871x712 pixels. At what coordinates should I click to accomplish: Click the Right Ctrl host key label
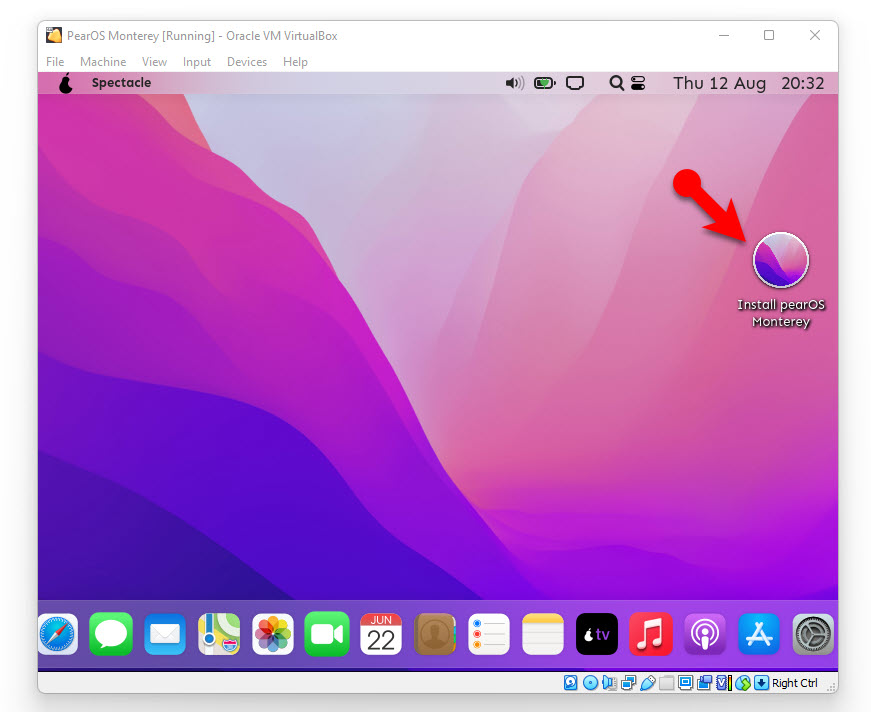click(x=794, y=683)
